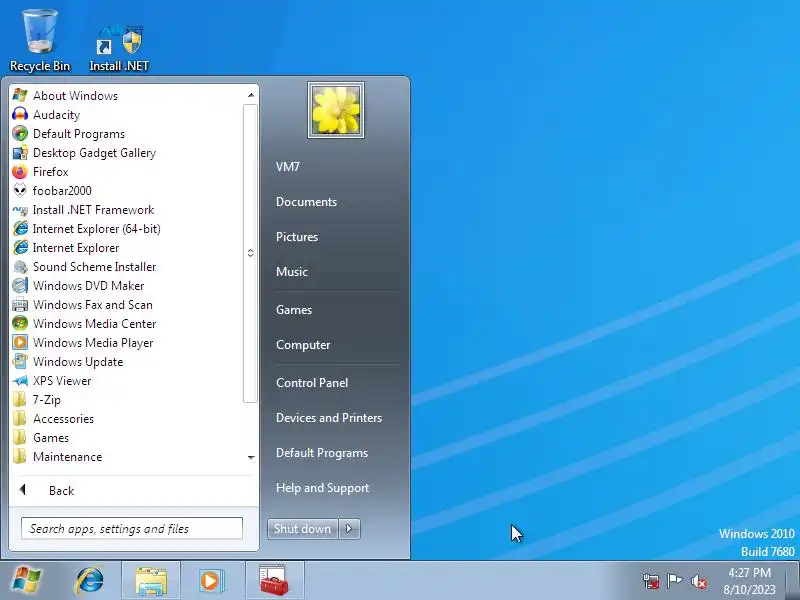
Task: Open Devices and Printers
Action: (x=329, y=418)
